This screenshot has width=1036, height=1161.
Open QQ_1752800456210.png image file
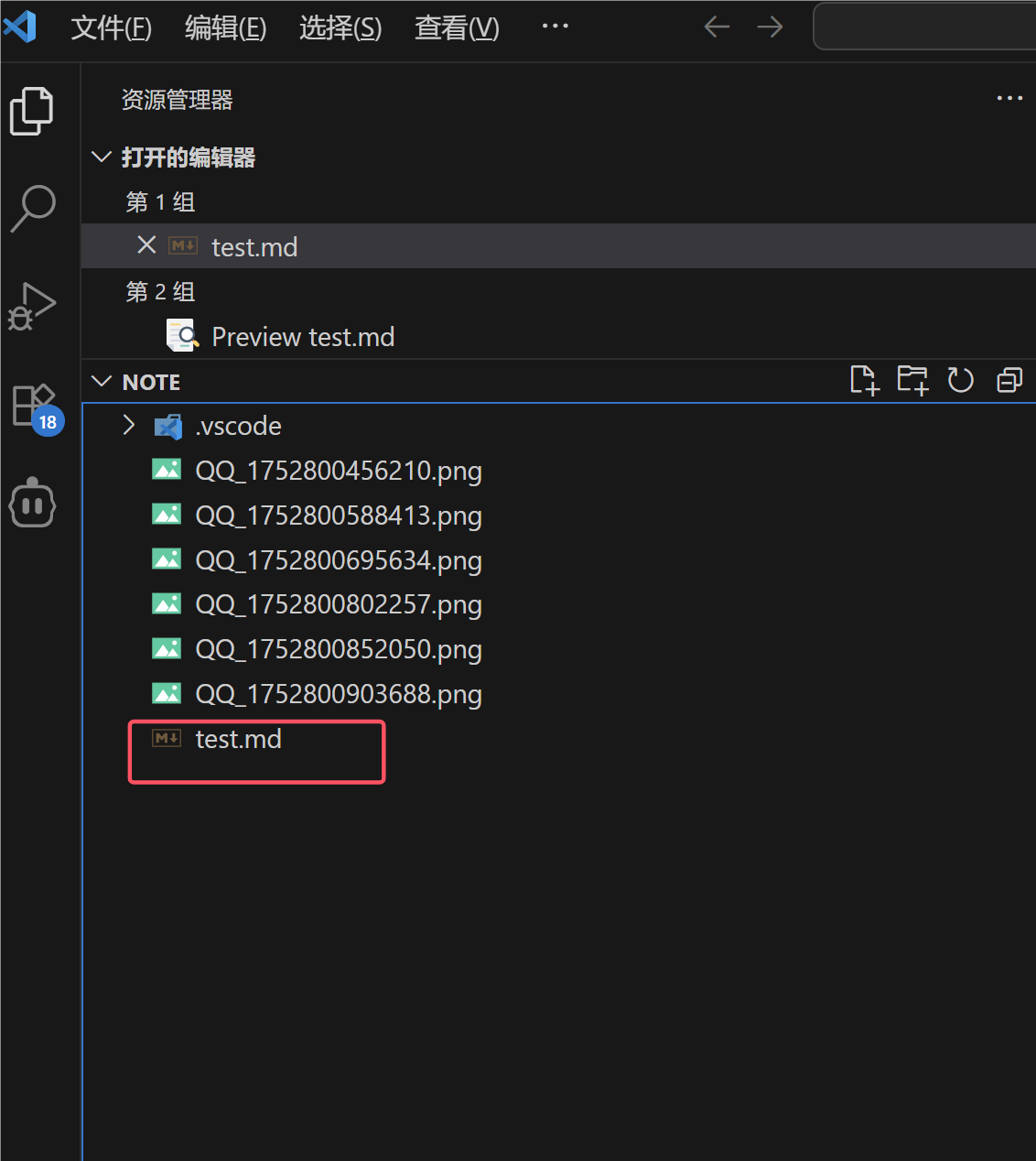(339, 470)
